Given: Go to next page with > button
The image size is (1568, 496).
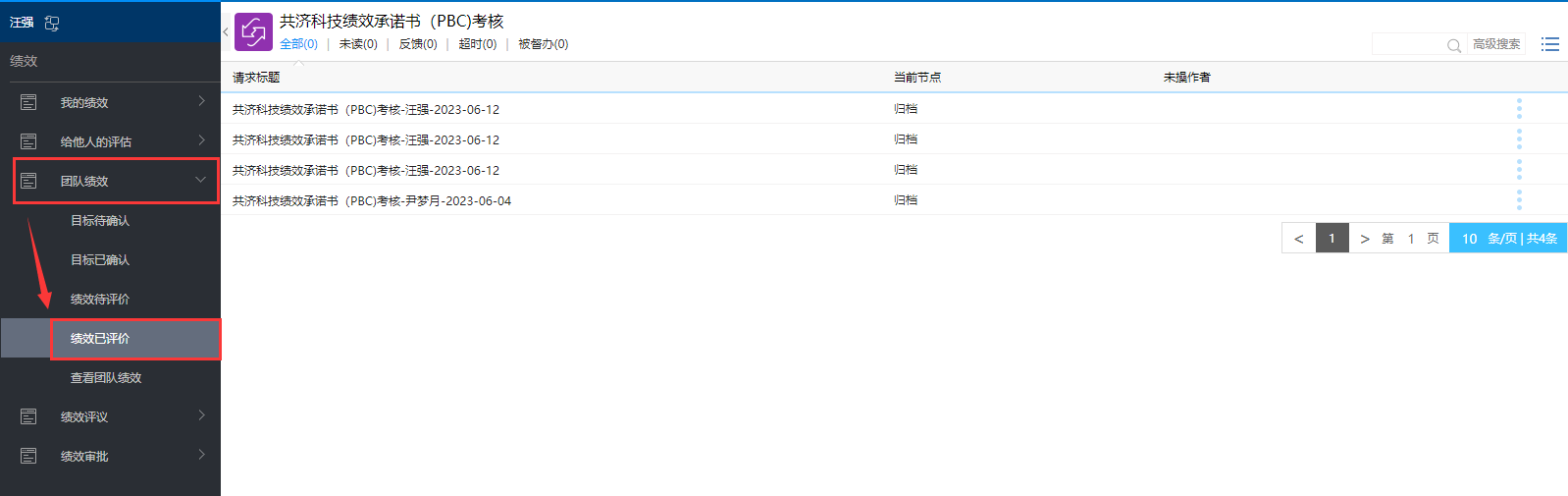Looking at the screenshot, I should [1364, 239].
